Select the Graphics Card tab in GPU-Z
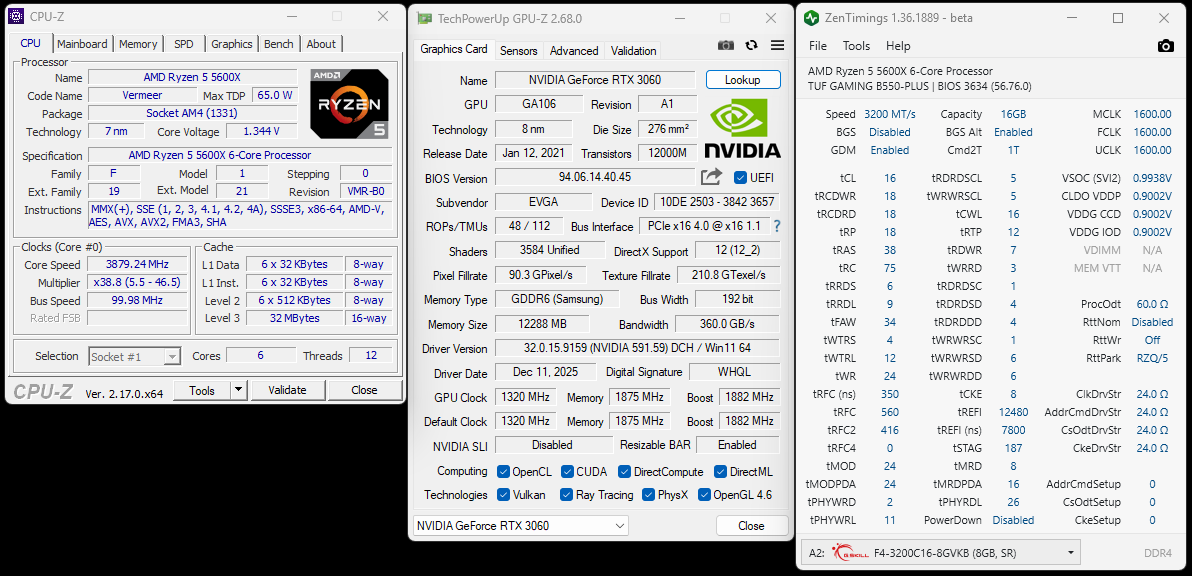1192x576 pixels. tap(454, 49)
